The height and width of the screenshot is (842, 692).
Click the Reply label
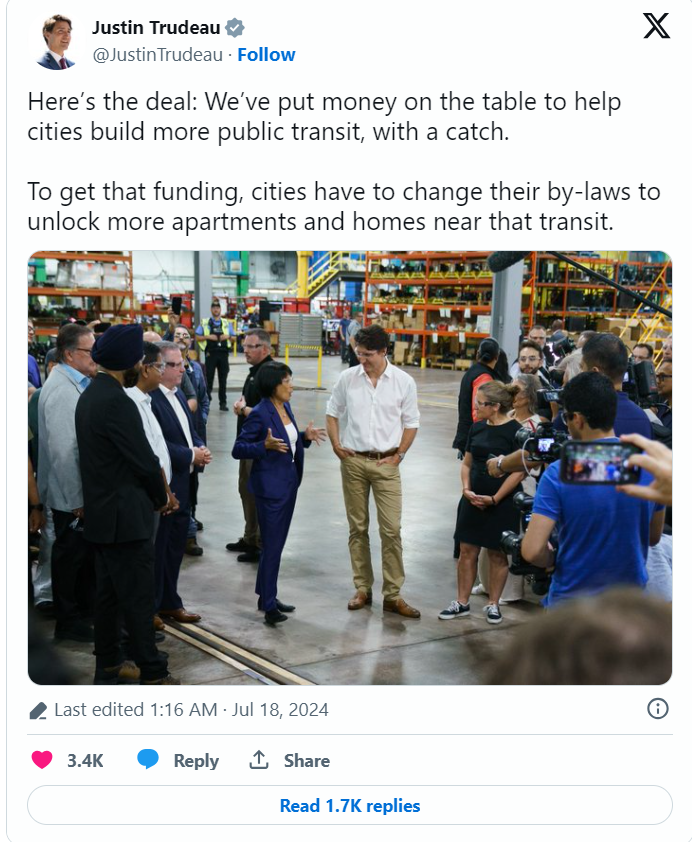point(196,760)
